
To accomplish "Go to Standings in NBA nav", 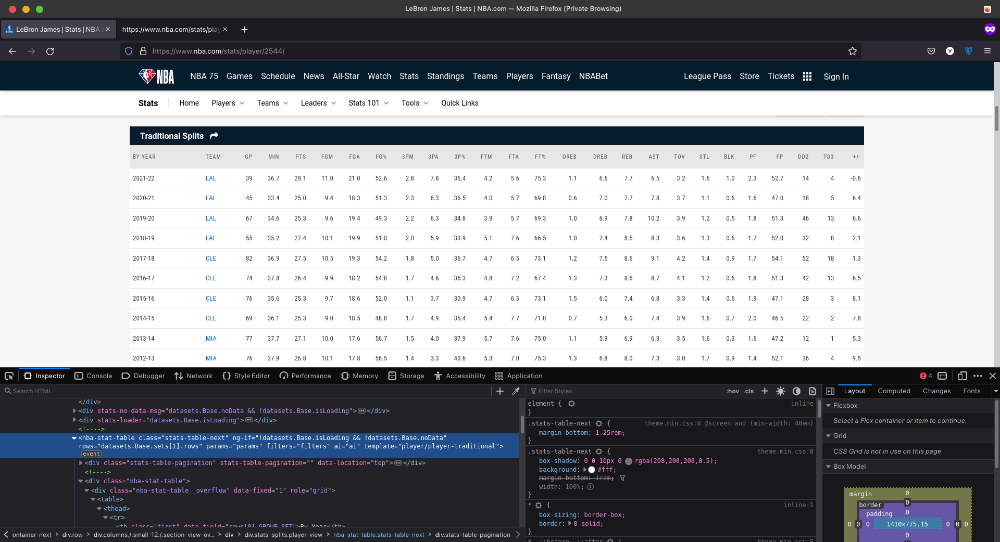I will [x=445, y=76].
